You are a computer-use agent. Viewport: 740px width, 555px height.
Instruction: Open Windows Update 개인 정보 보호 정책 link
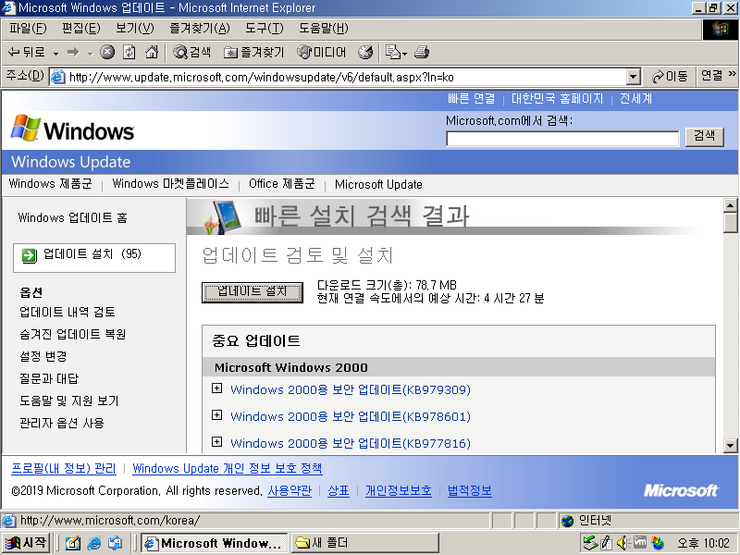click(227, 469)
